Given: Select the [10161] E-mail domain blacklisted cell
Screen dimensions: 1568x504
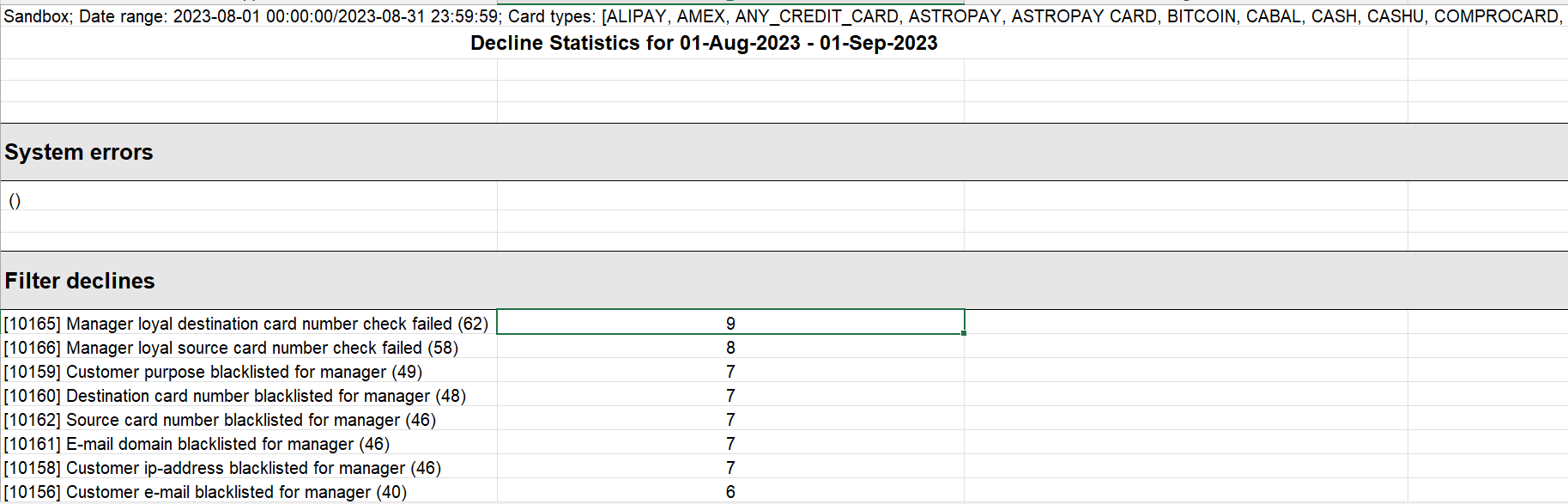Looking at the screenshot, I should point(197,444).
